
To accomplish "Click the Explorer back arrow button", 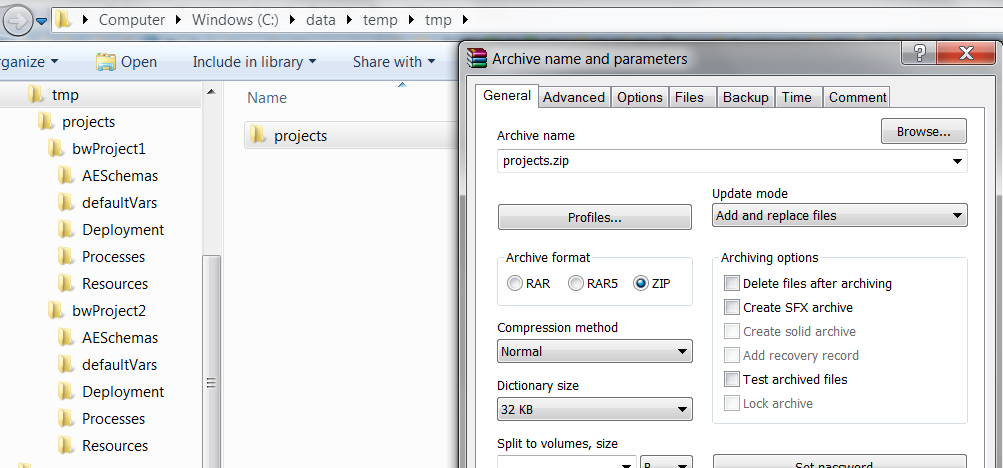I will pyautogui.click(x=17, y=20).
